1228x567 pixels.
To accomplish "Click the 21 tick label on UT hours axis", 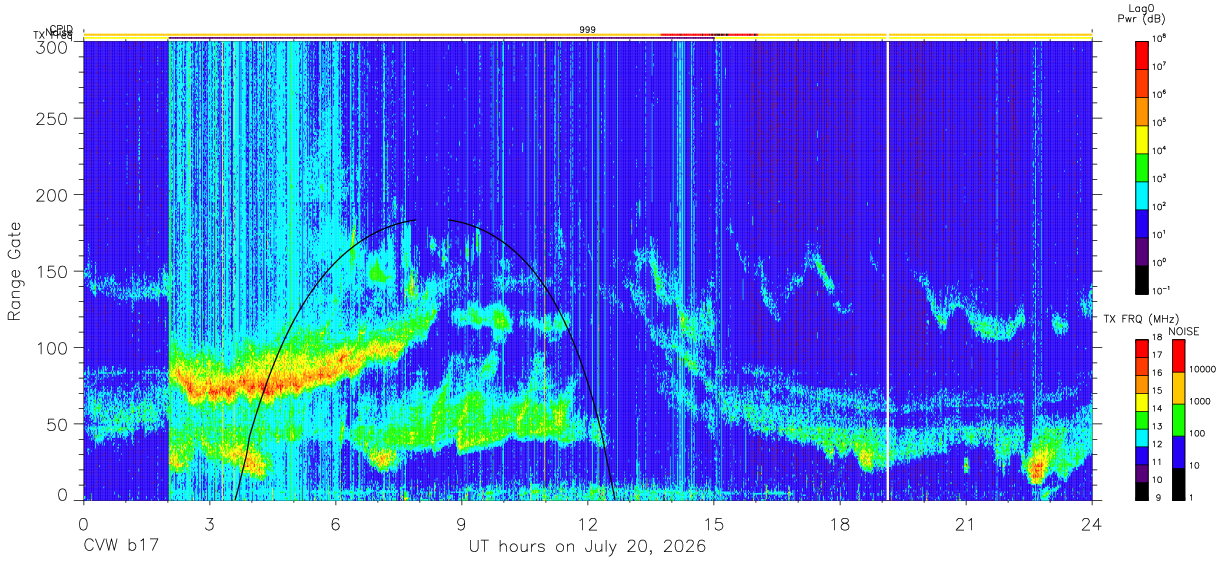I will (966, 524).
